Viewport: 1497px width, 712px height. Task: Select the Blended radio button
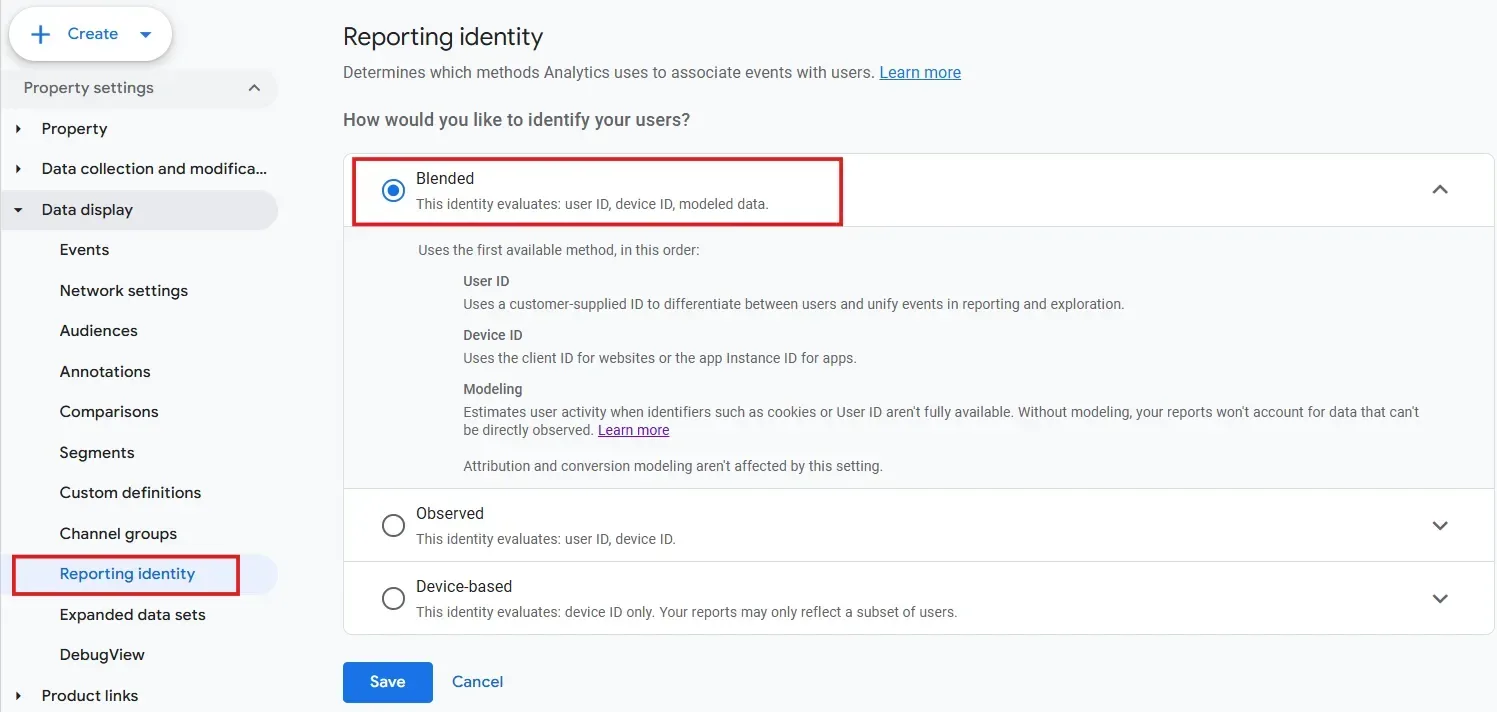394,190
